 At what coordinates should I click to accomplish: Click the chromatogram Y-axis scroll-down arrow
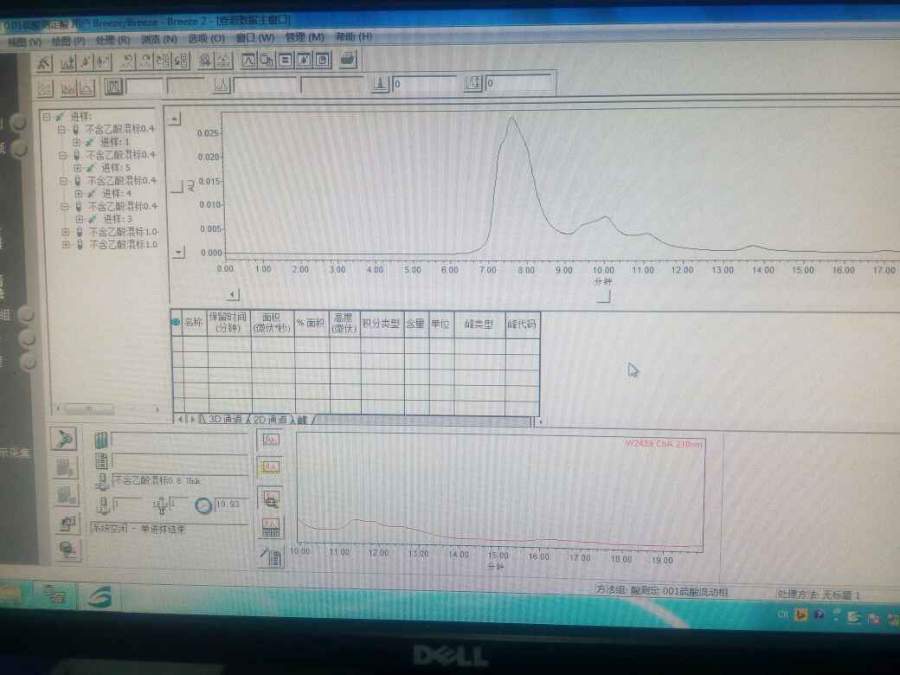point(179,252)
